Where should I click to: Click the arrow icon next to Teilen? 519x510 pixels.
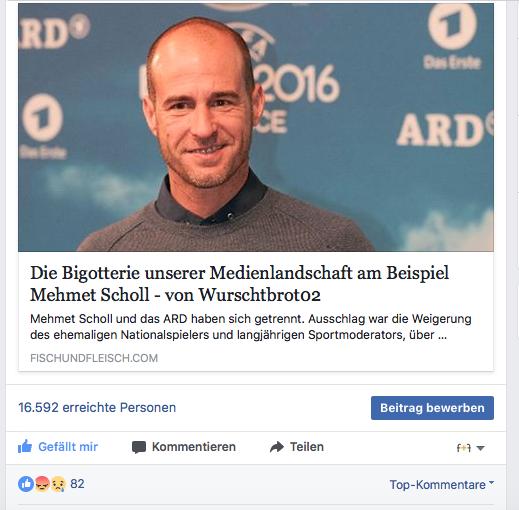pyautogui.click(x=277, y=447)
